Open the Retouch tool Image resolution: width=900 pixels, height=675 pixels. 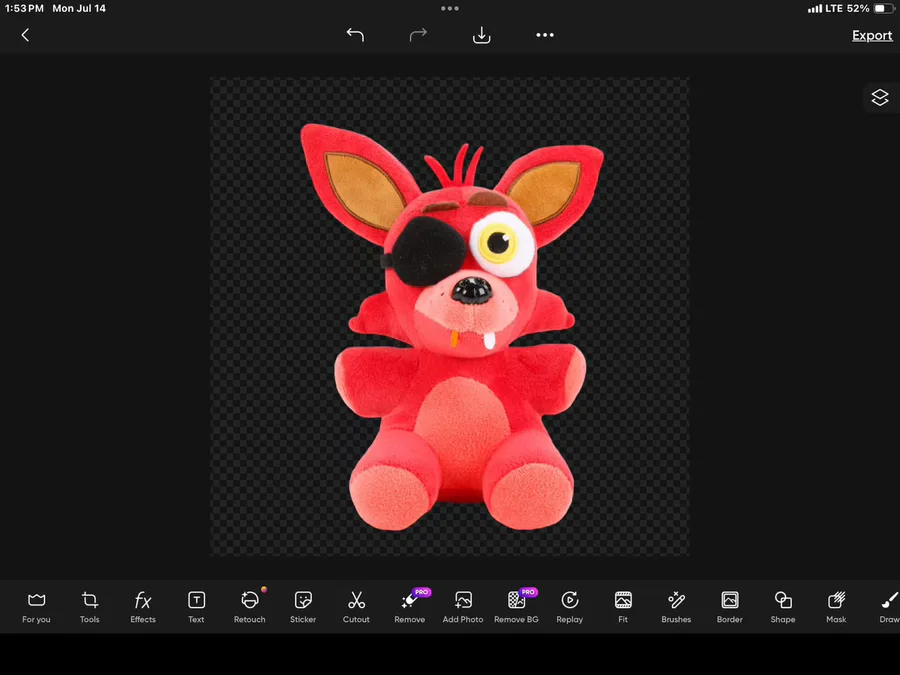tap(250, 607)
